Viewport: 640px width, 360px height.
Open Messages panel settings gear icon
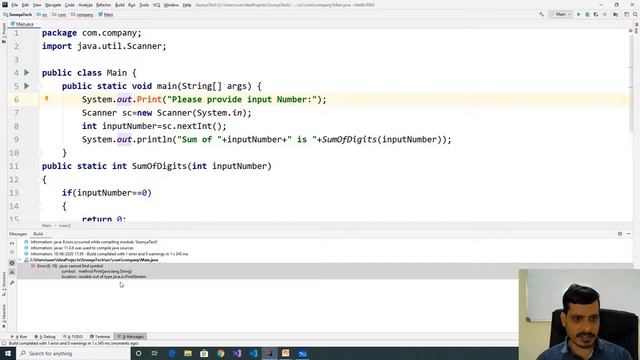point(620,234)
